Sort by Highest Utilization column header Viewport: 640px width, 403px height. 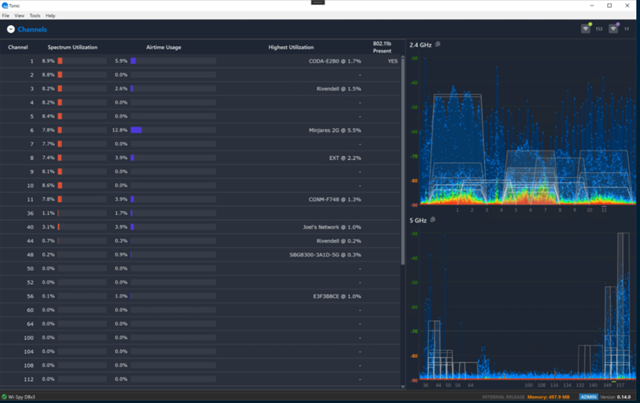click(291, 47)
